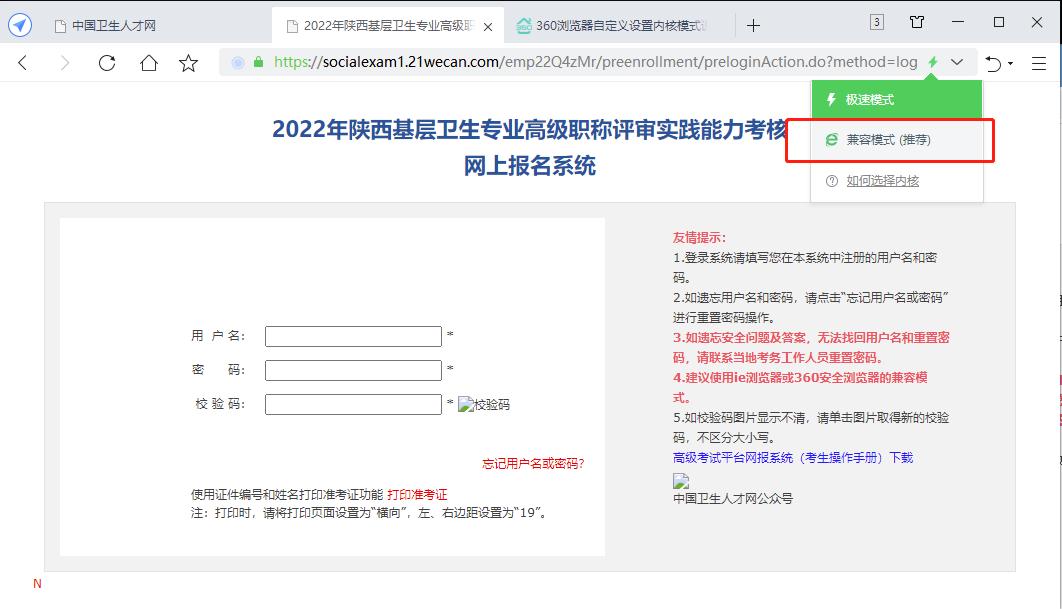Open the browser hamburger menu
The height and width of the screenshot is (609, 1062).
1040,62
